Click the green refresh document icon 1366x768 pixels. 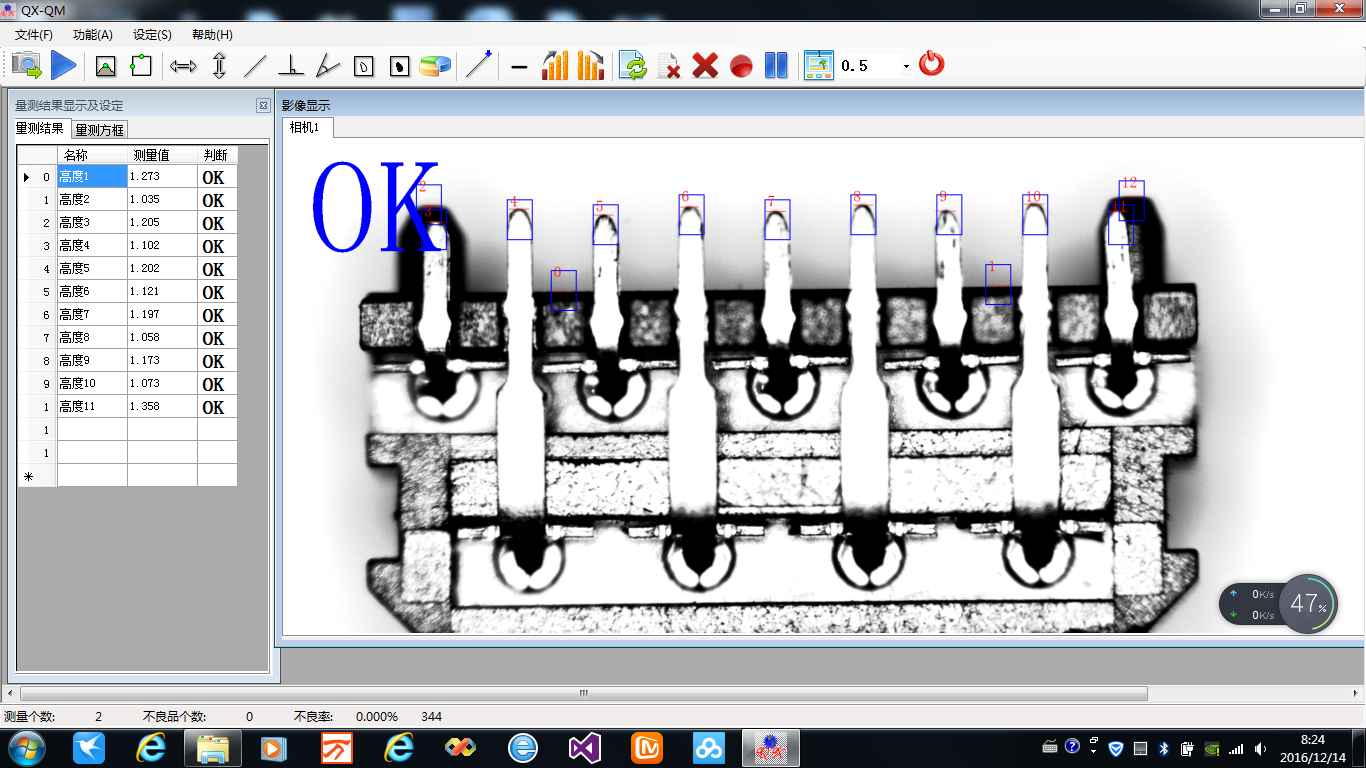click(x=632, y=66)
